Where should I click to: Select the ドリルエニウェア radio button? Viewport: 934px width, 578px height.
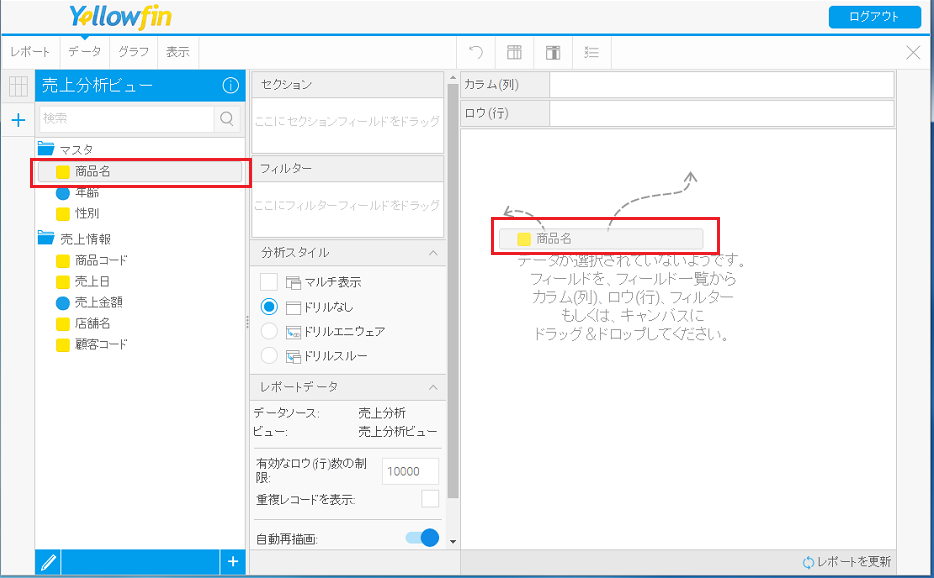coord(269,331)
